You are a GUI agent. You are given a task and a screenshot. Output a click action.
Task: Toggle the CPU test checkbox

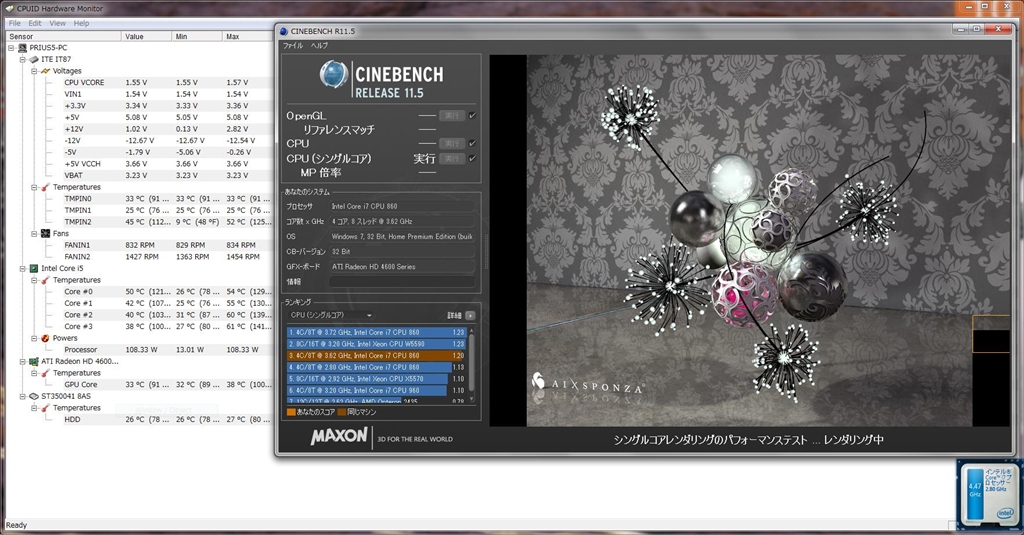(x=473, y=144)
